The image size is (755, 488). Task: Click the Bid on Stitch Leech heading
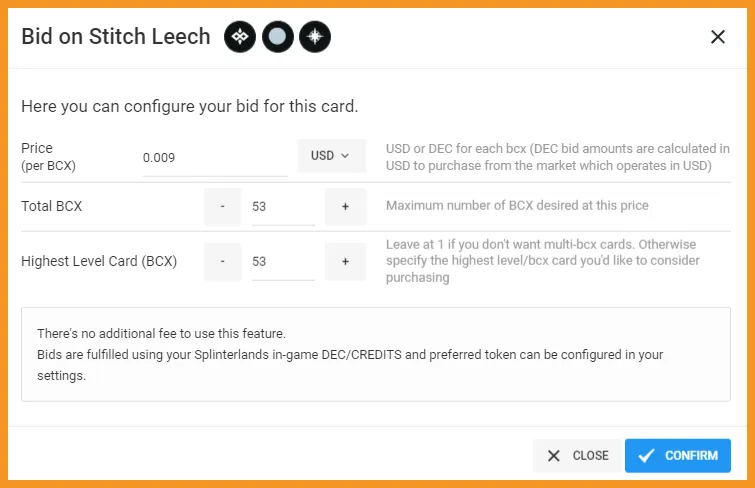coord(116,37)
